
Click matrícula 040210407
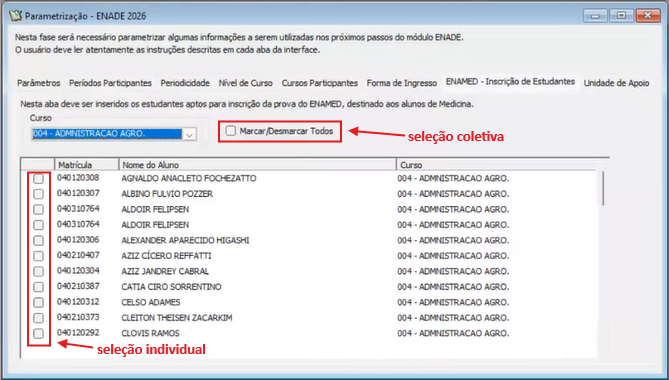[x=78, y=255]
